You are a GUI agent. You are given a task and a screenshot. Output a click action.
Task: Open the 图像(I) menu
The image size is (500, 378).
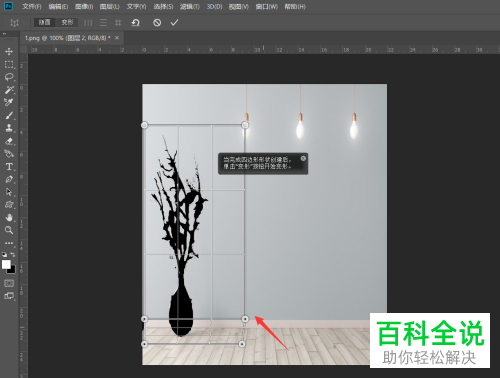click(x=84, y=6)
